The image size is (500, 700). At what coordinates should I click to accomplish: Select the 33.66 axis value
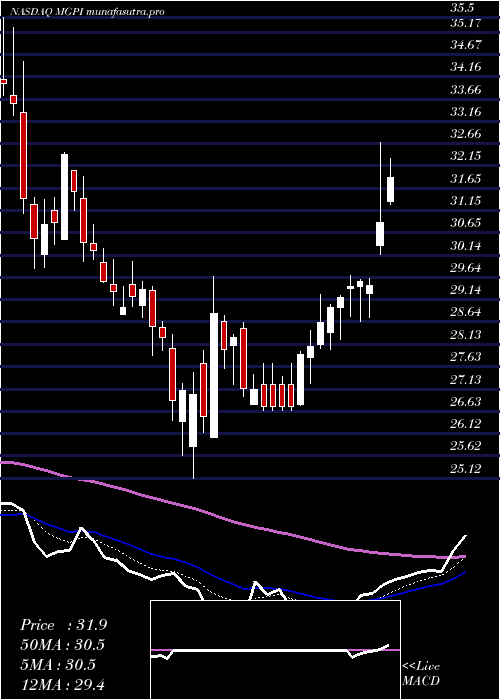point(466,90)
